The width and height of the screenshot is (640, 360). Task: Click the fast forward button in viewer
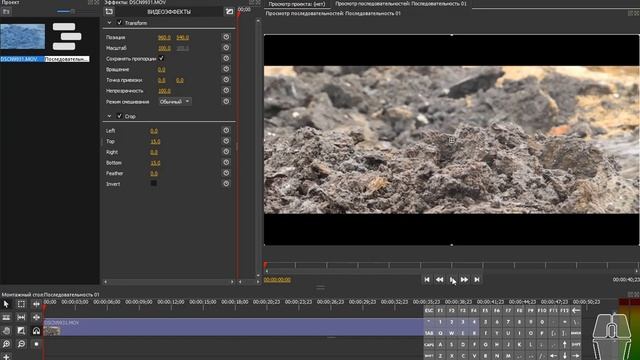(464, 280)
